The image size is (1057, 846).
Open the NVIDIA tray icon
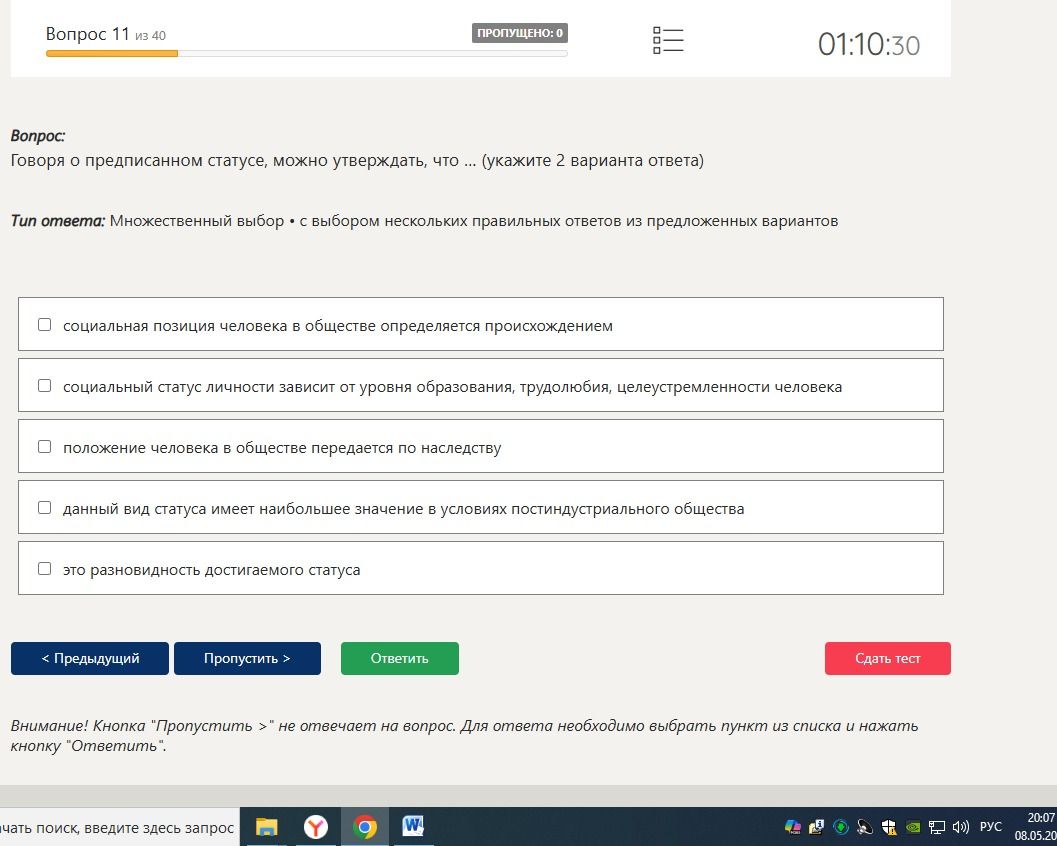tap(913, 826)
